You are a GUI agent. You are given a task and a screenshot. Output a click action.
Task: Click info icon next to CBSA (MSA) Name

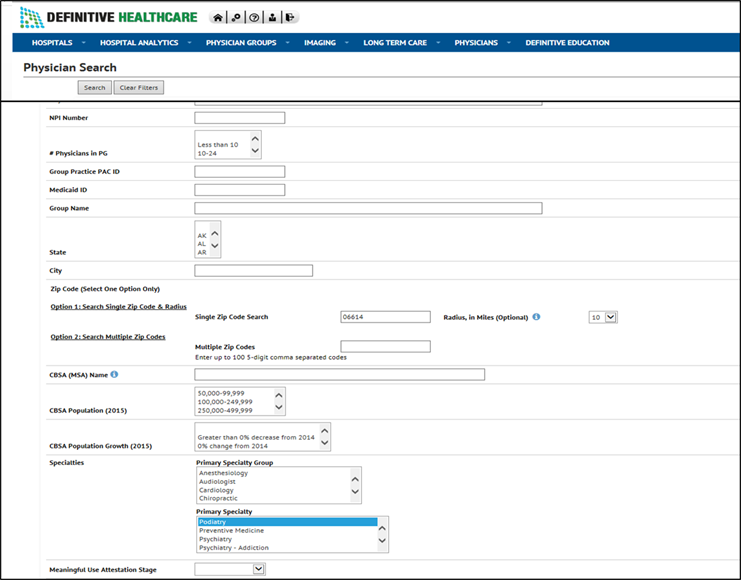pyautogui.click(x=114, y=374)
